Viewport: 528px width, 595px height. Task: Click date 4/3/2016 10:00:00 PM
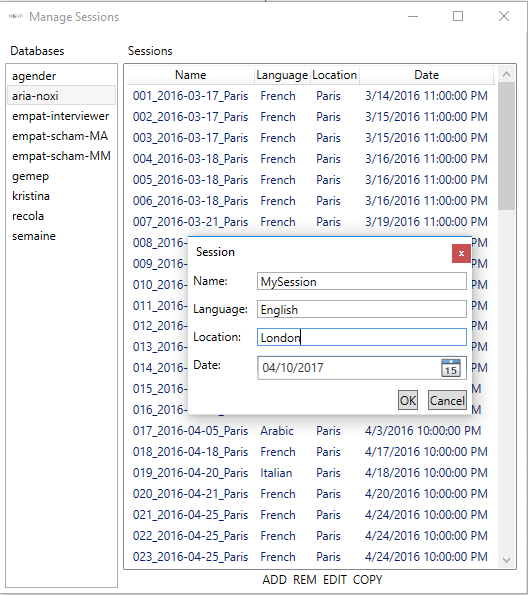423,431
